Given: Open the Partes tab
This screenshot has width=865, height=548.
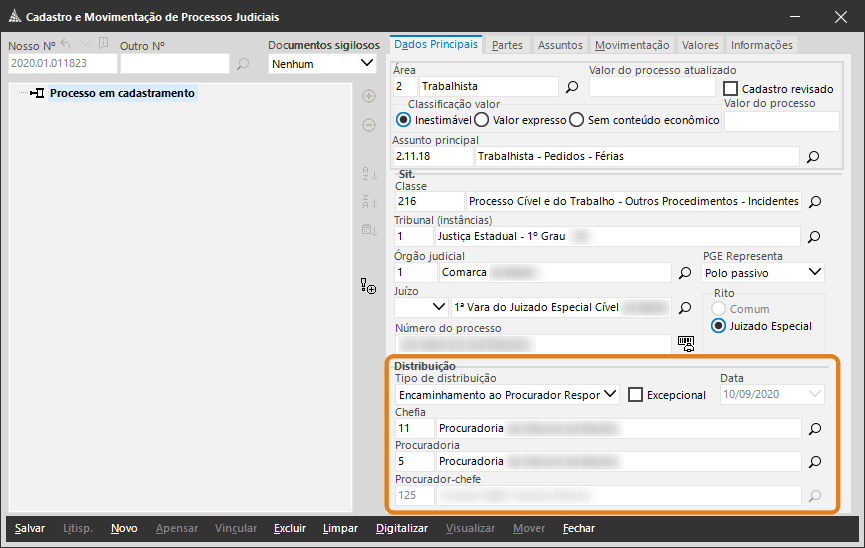Looking at the screenshot, I should 507,45.
